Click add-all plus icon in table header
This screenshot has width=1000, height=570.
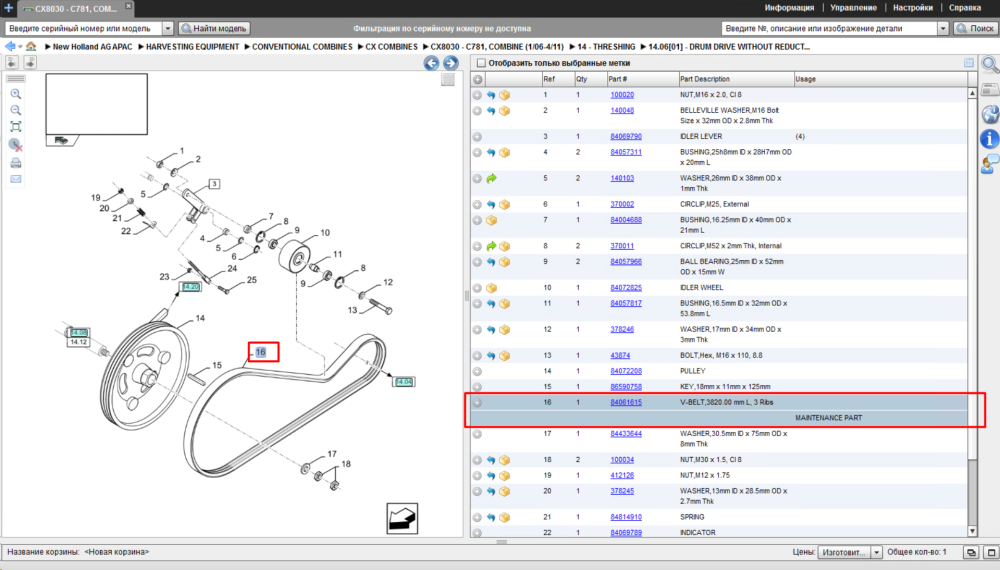point(477,80)
